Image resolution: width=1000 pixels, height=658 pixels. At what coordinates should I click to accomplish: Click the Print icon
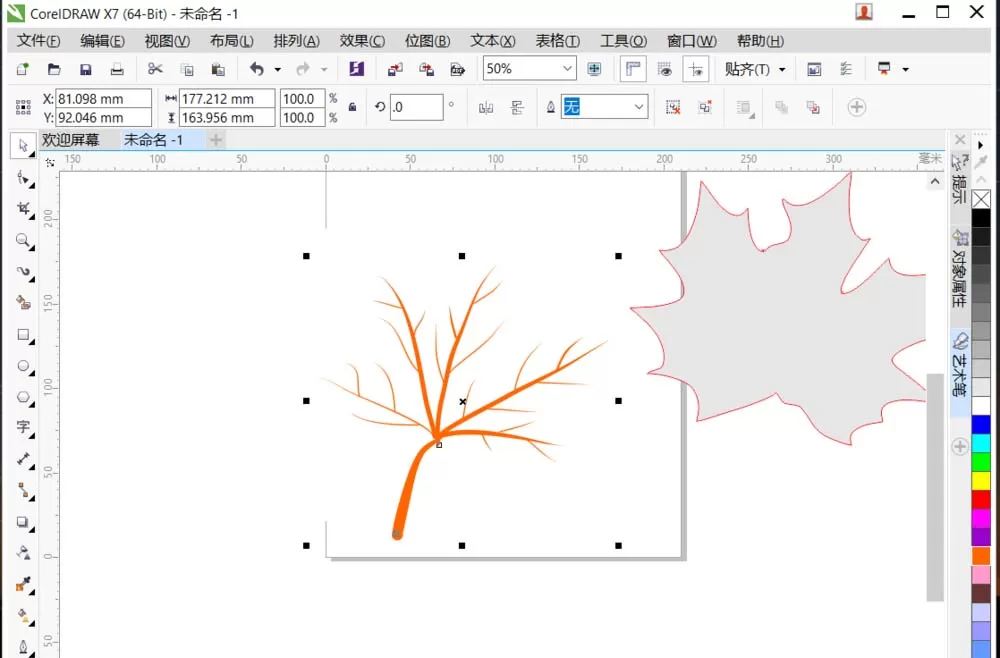(117, 69)
